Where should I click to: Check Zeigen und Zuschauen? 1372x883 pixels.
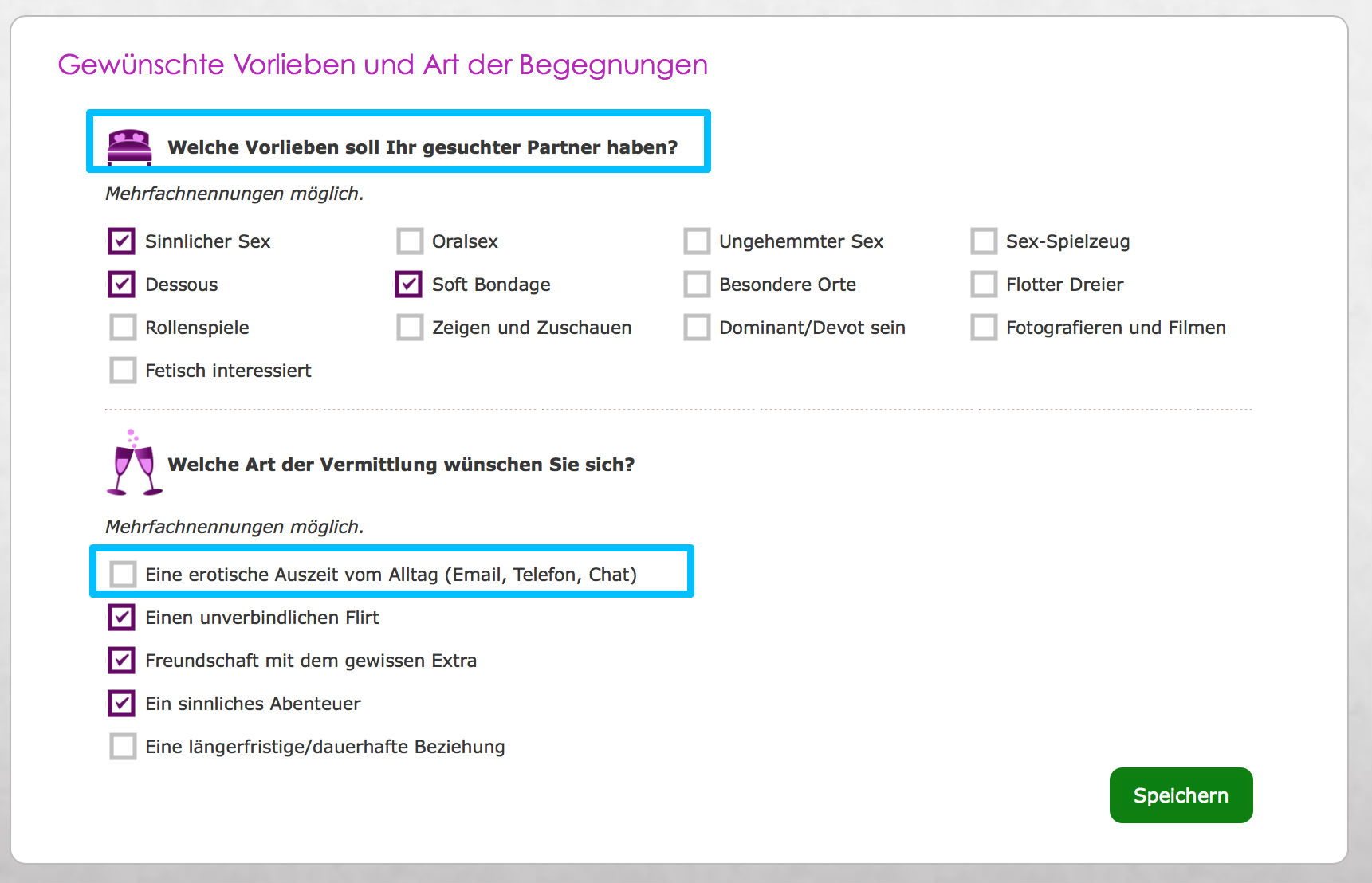410,327
